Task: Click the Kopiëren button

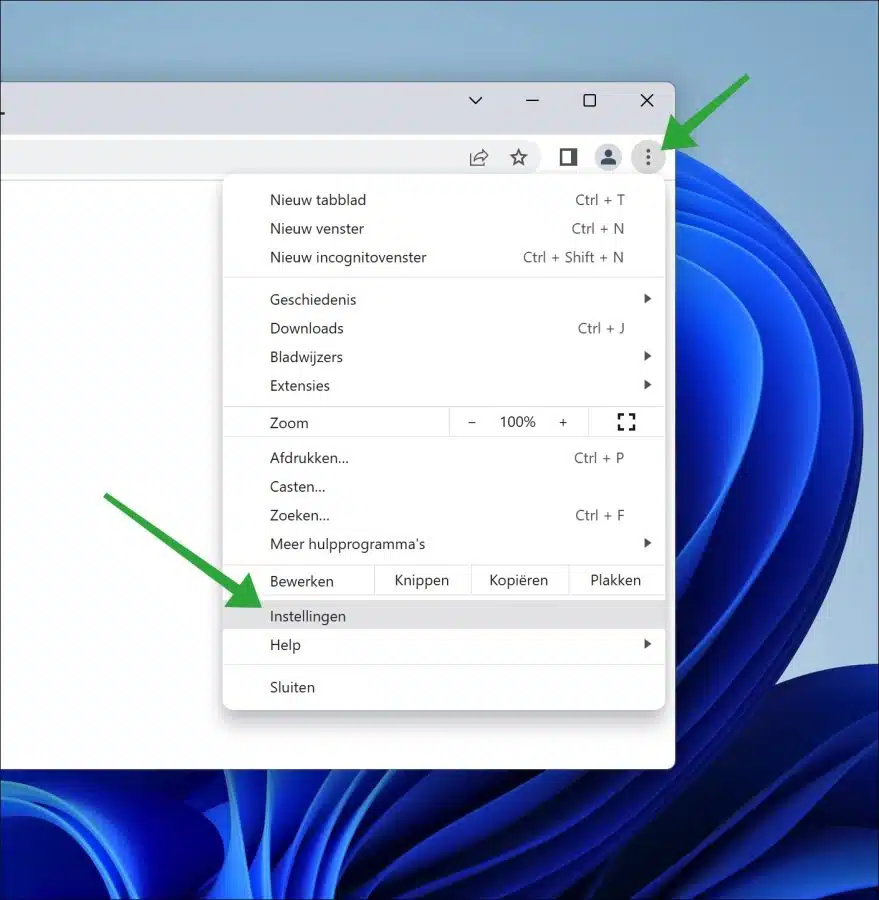Action: (x=519, y=580)
